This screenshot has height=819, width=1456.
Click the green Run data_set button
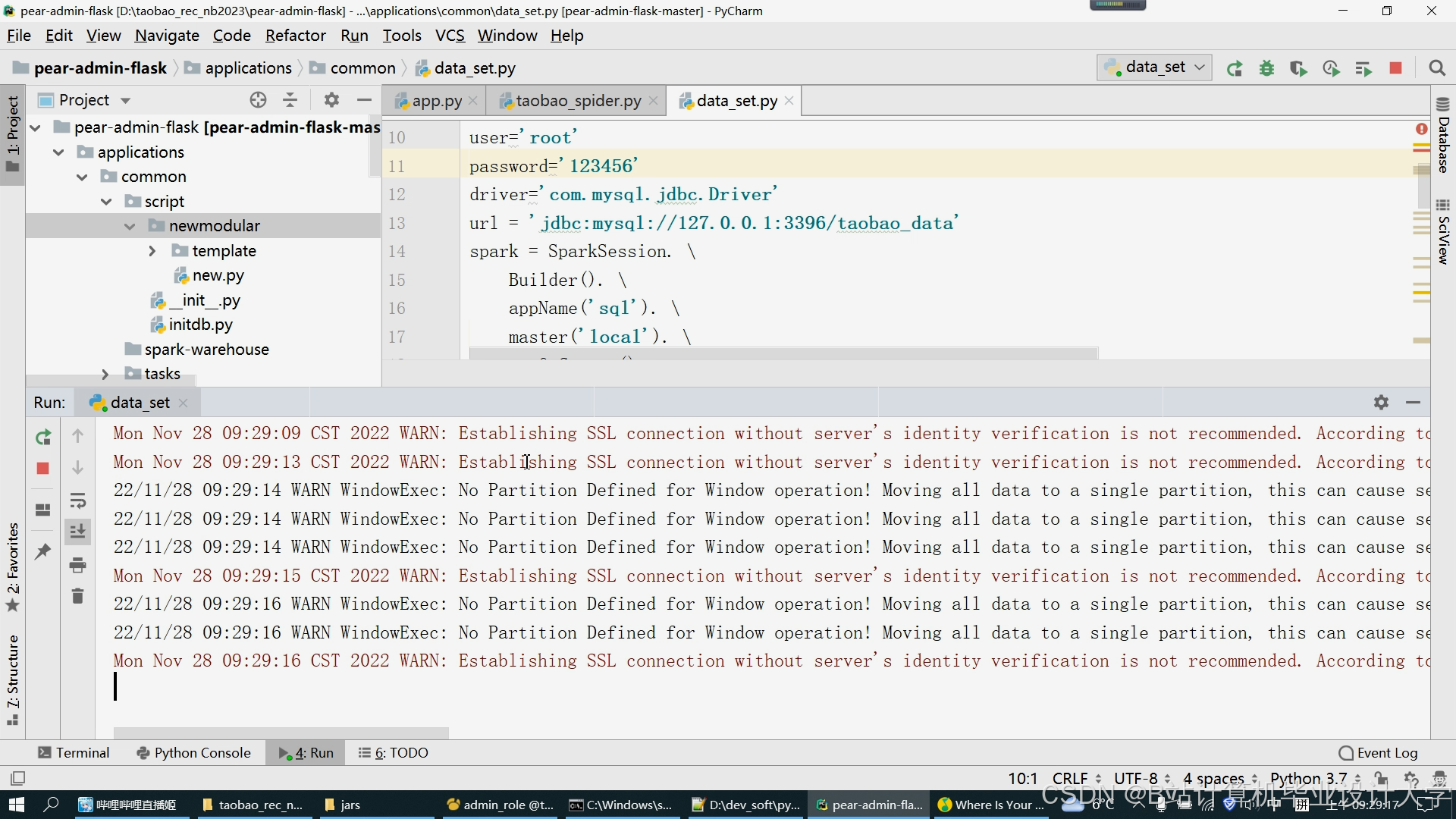(1235, 68)
